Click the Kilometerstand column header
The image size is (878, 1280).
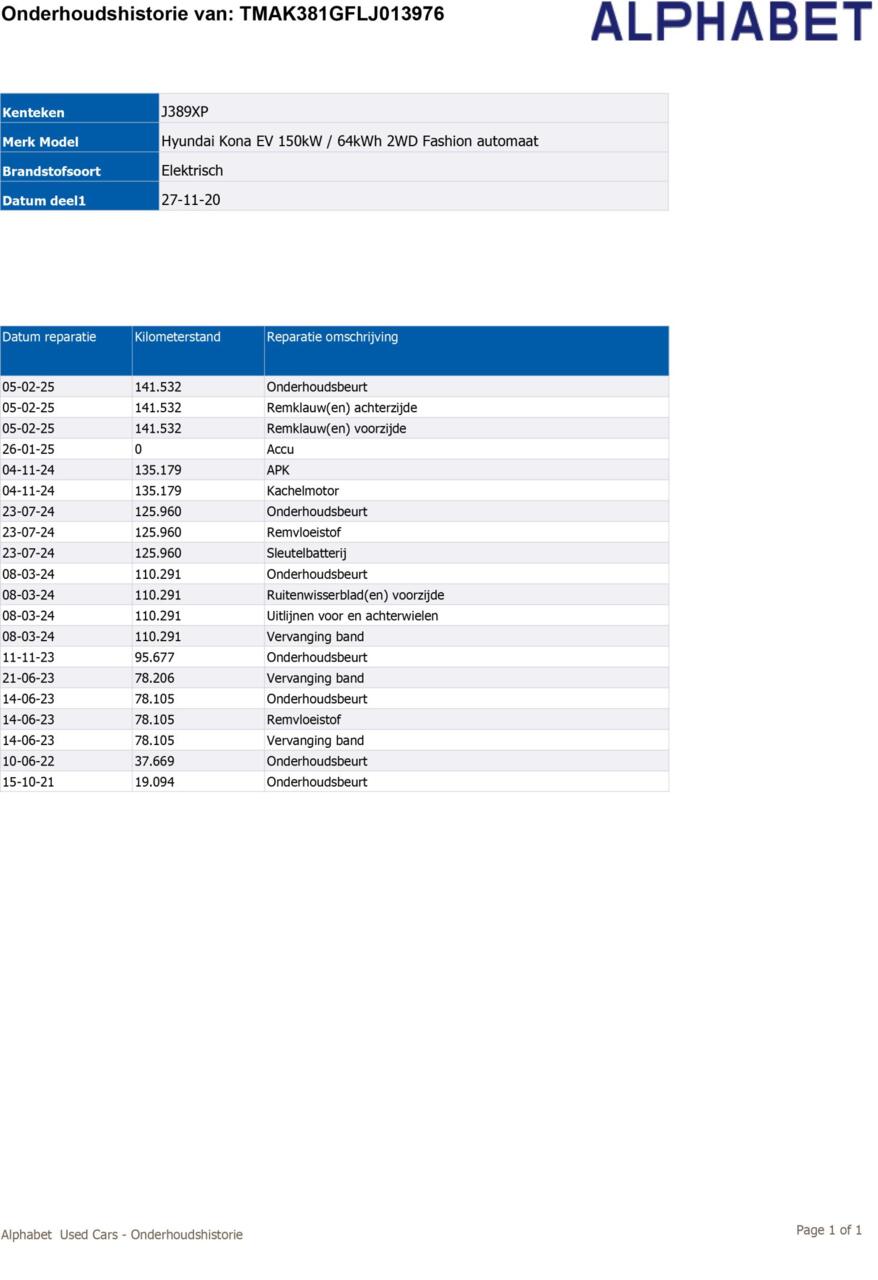(177, 337)
